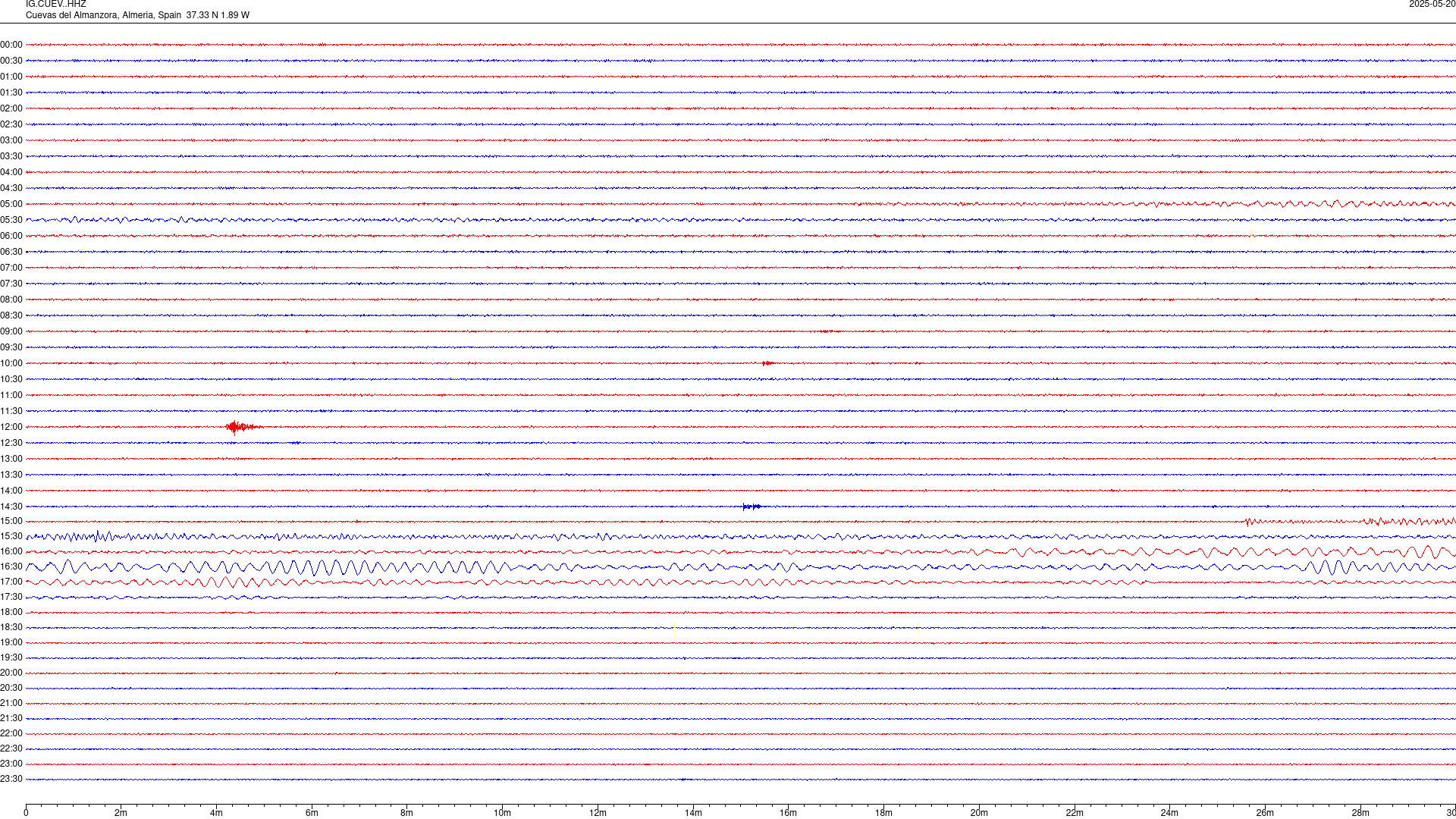Select the 23:00 time row label
The height and width of the screenshot is (819, 1456).
(x=11, y=764)
